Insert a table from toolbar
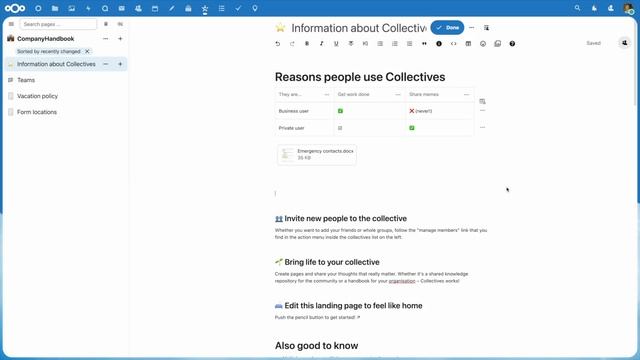 pyautogui.click(x=468, y=44)
